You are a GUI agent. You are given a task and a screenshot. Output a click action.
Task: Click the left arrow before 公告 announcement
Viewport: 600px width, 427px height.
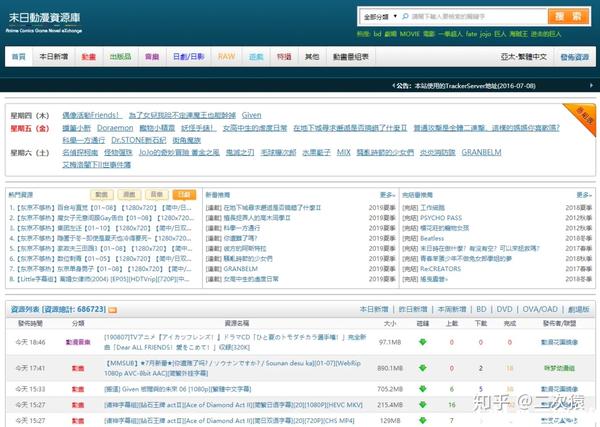[393, 86]
